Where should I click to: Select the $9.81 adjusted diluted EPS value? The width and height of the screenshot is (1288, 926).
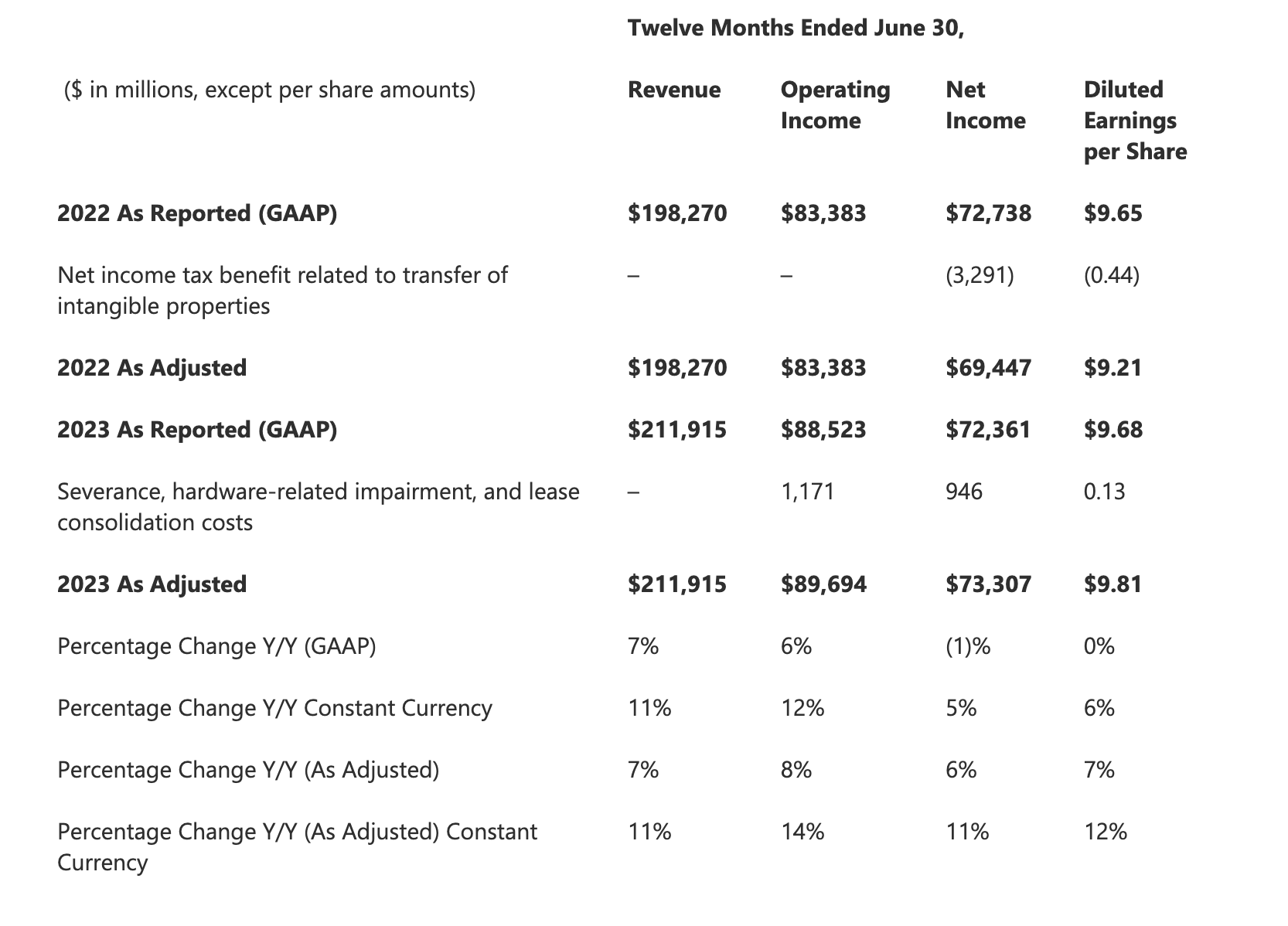coord(1113,584)
